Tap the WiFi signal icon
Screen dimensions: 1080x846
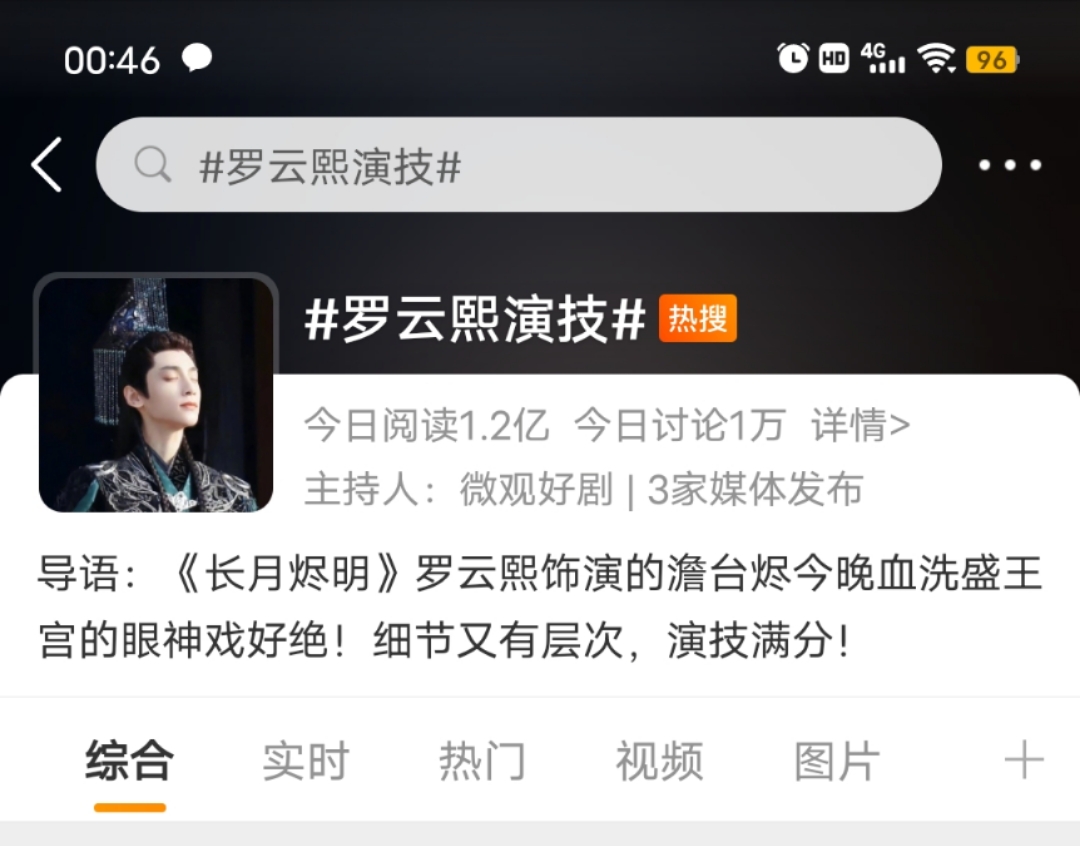click(936, 59)
